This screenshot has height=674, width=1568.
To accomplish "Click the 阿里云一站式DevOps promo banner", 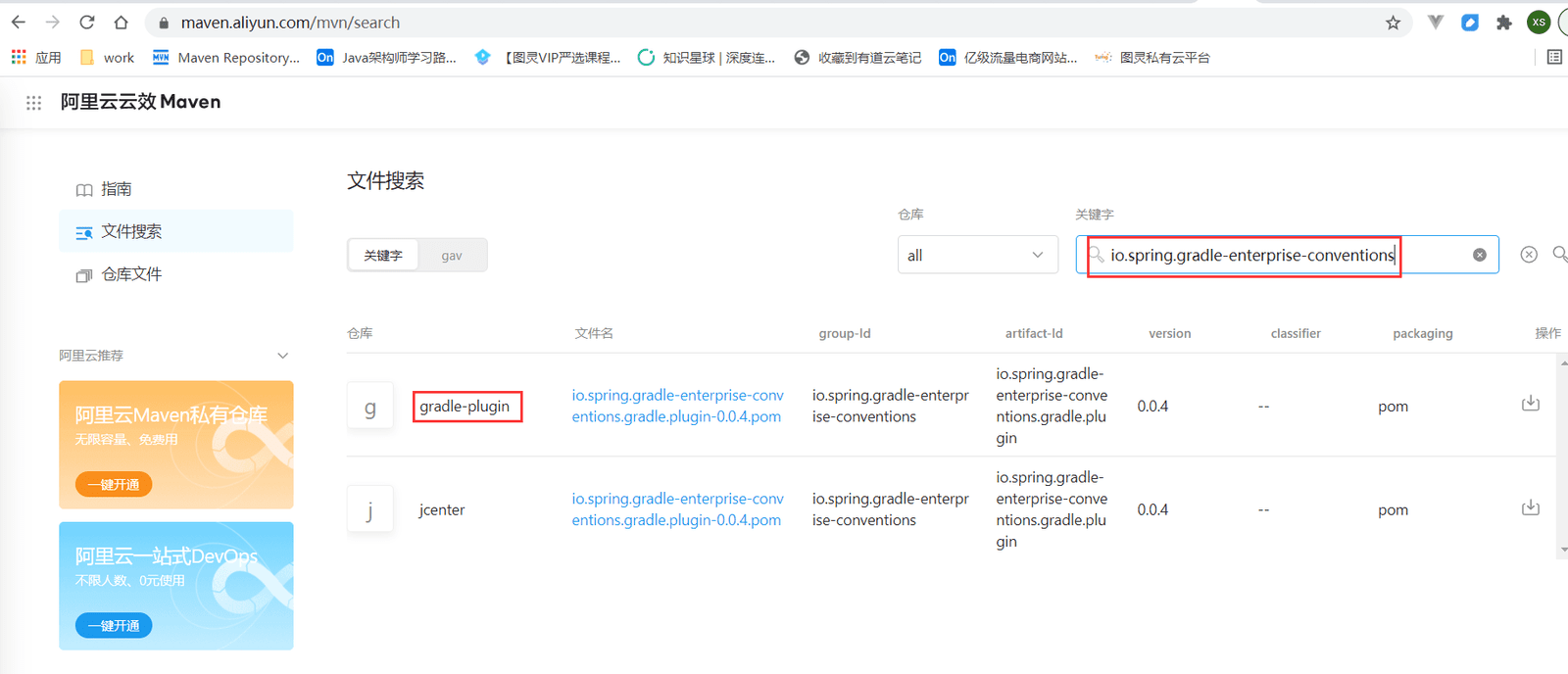I will [176, 586].
